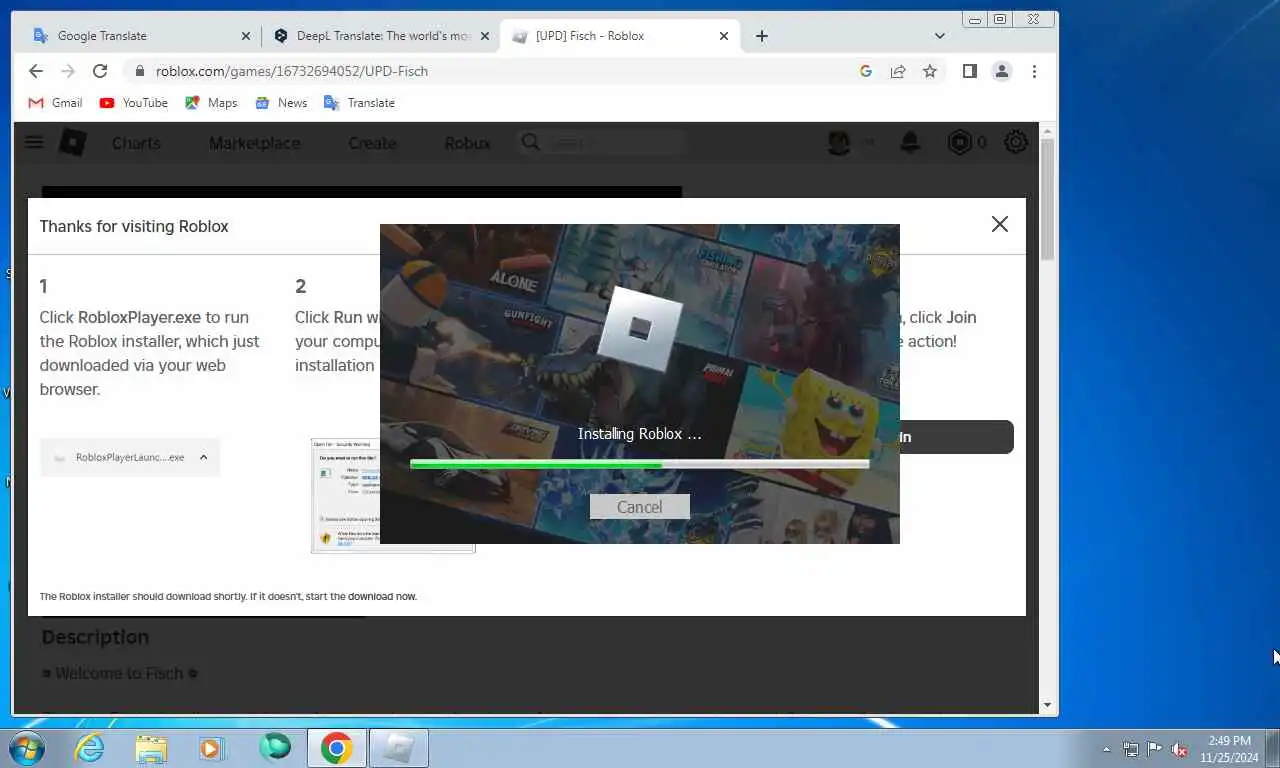Screen dimensions: 1280x768
Task: Close the Fisch Roblox tab
Action: tap(724, 36)
